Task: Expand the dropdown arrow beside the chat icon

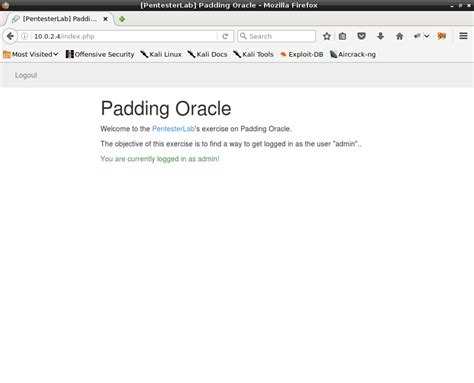Action: click(427, 36)
